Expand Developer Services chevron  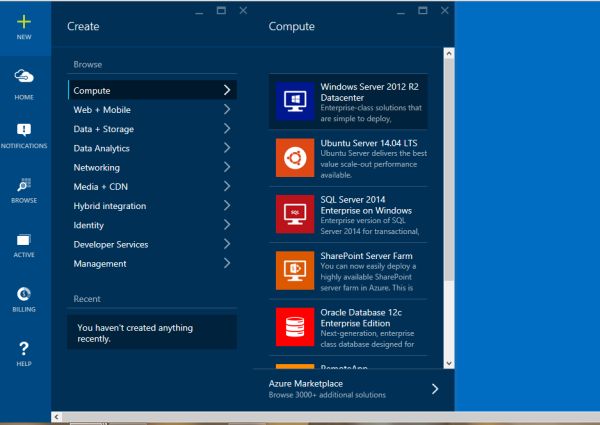click(x=227, y=244)
